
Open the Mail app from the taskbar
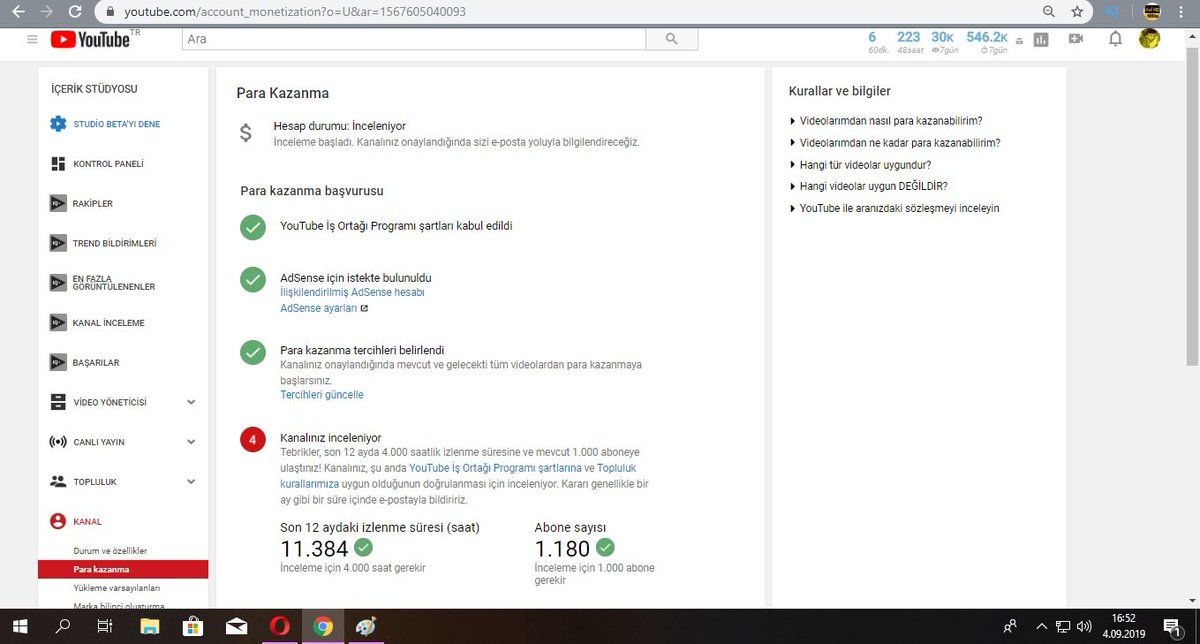[x=236, y=626]
